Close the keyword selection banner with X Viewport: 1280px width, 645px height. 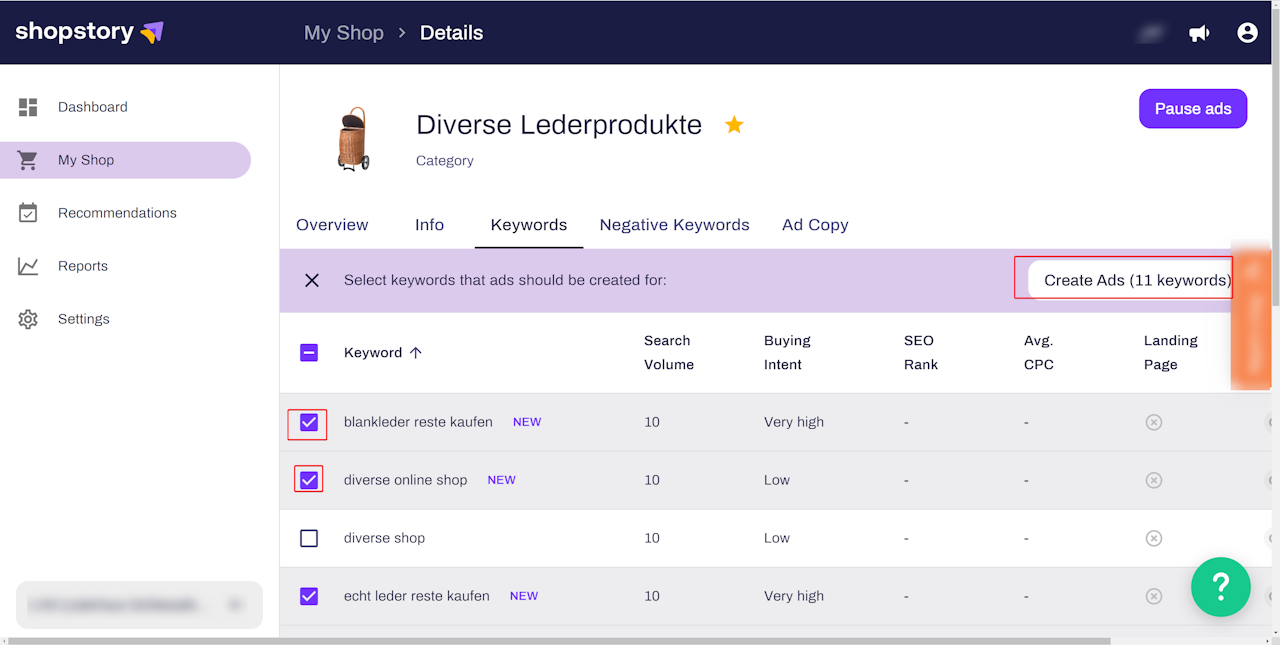(x=312, y=280)
